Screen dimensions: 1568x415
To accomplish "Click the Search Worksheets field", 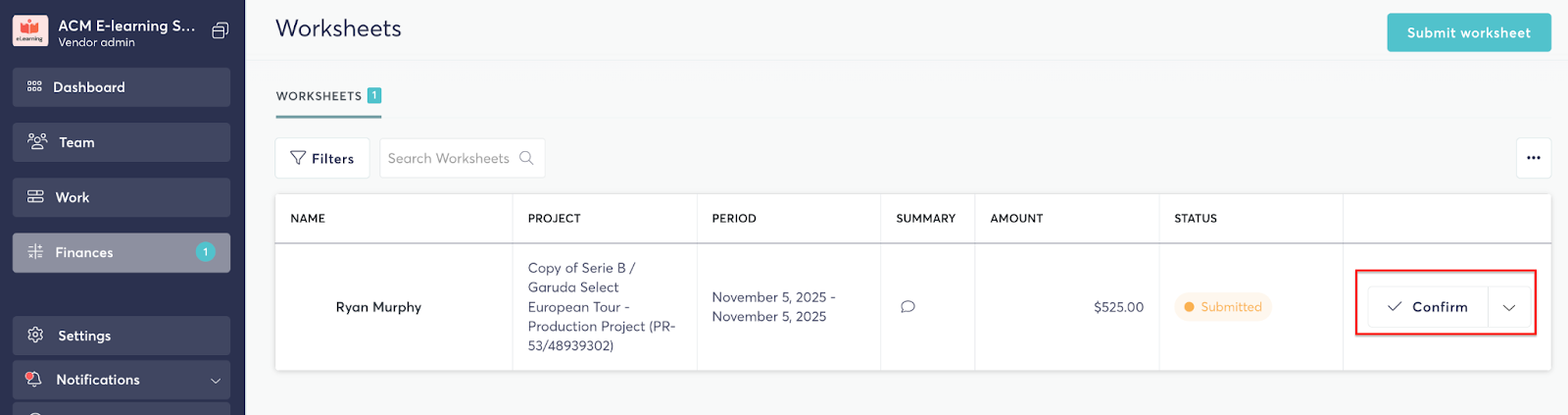I will pyautogui.click(x=448, y=158).
